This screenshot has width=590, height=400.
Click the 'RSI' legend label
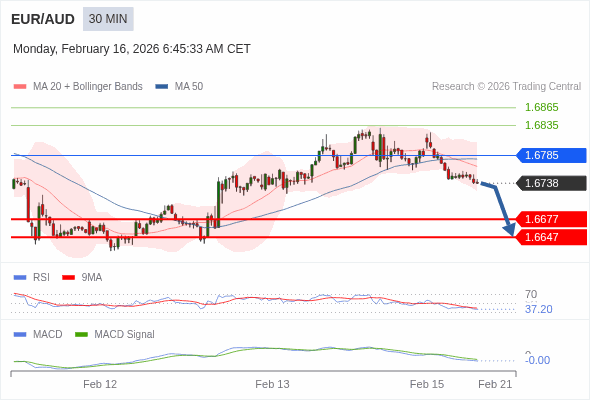point(41,278)
